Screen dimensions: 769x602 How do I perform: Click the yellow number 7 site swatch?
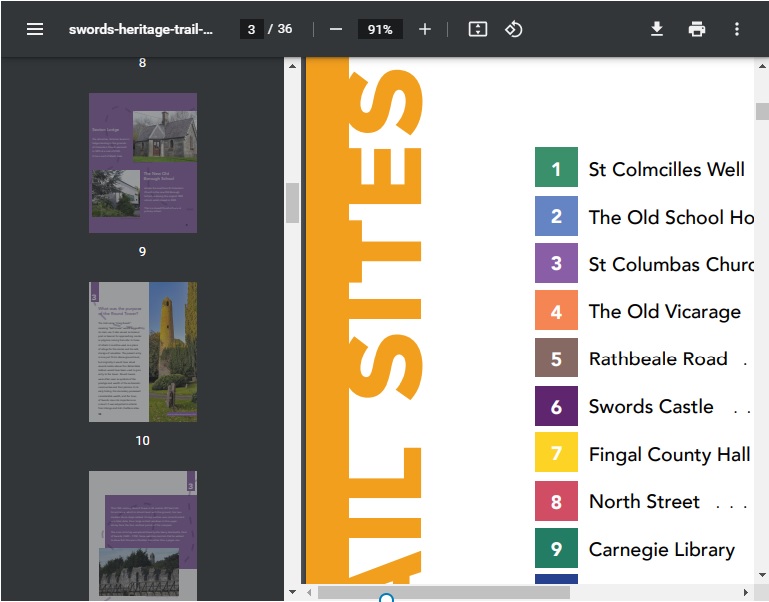(556, 454)
